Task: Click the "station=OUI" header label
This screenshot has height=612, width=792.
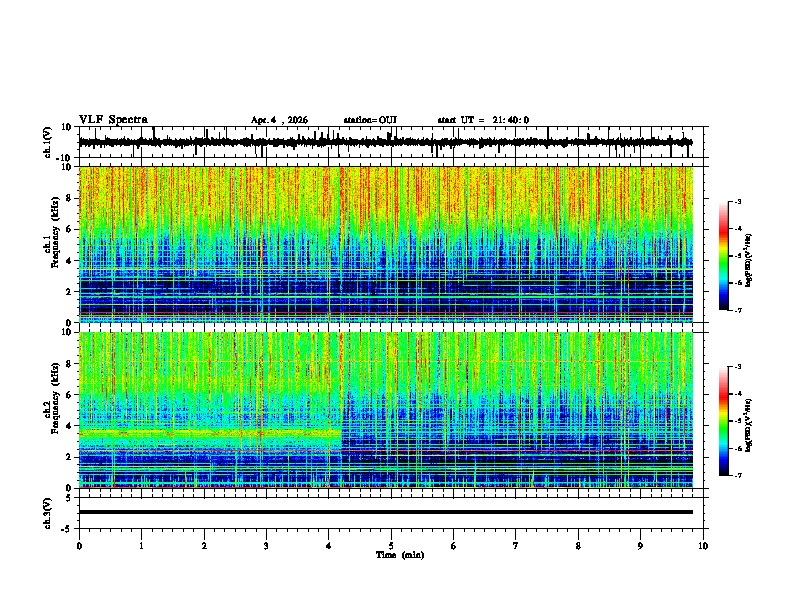Action: point(370,120)
